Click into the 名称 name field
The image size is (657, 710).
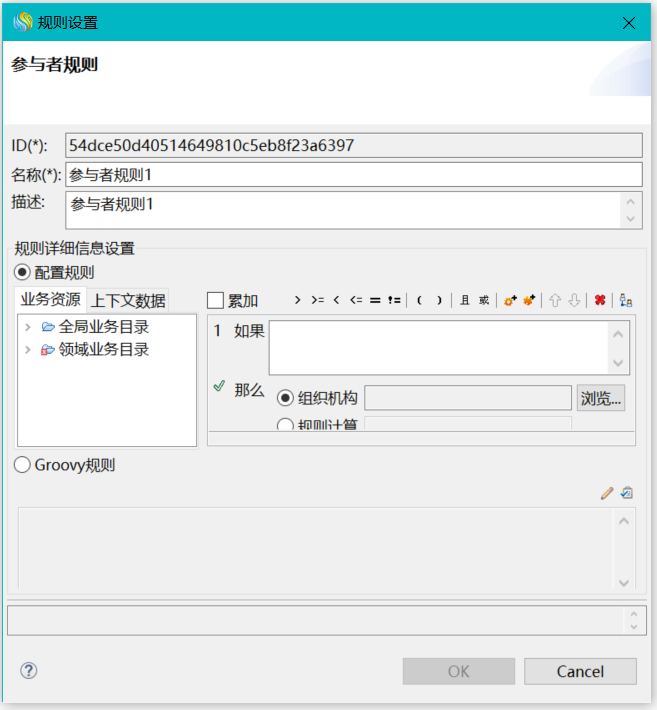(353, 175)
